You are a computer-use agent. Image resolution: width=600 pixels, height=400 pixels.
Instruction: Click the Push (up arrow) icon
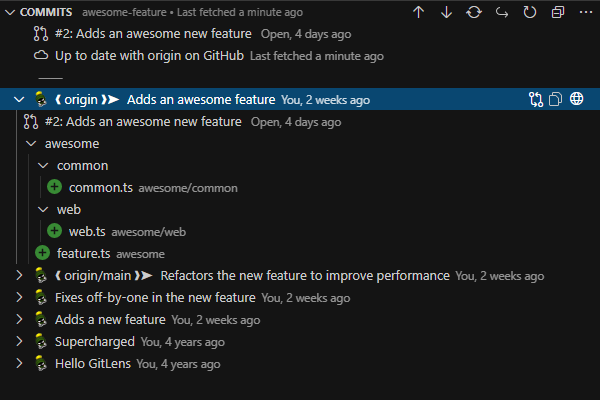pyautogui.click(x=418, y=12)
